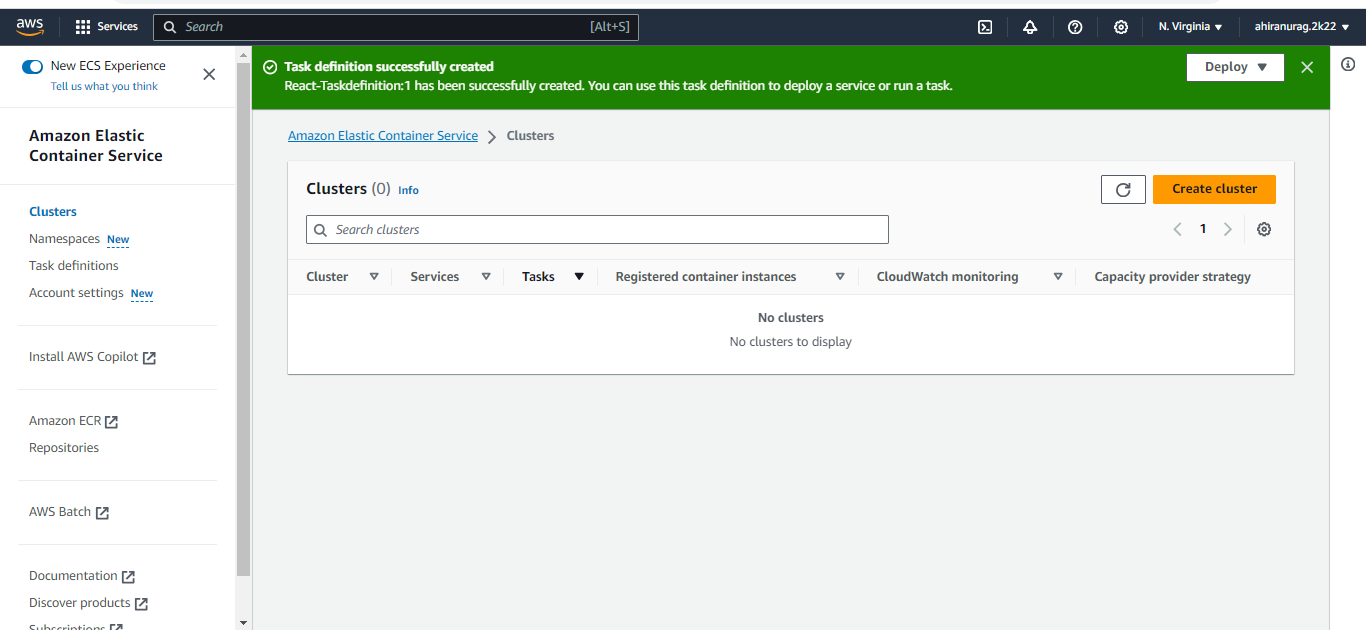Go to next page of clusters
The height and width of the screenshot is (630, 1366).
pyautogui.click(x=1228, y=229)
